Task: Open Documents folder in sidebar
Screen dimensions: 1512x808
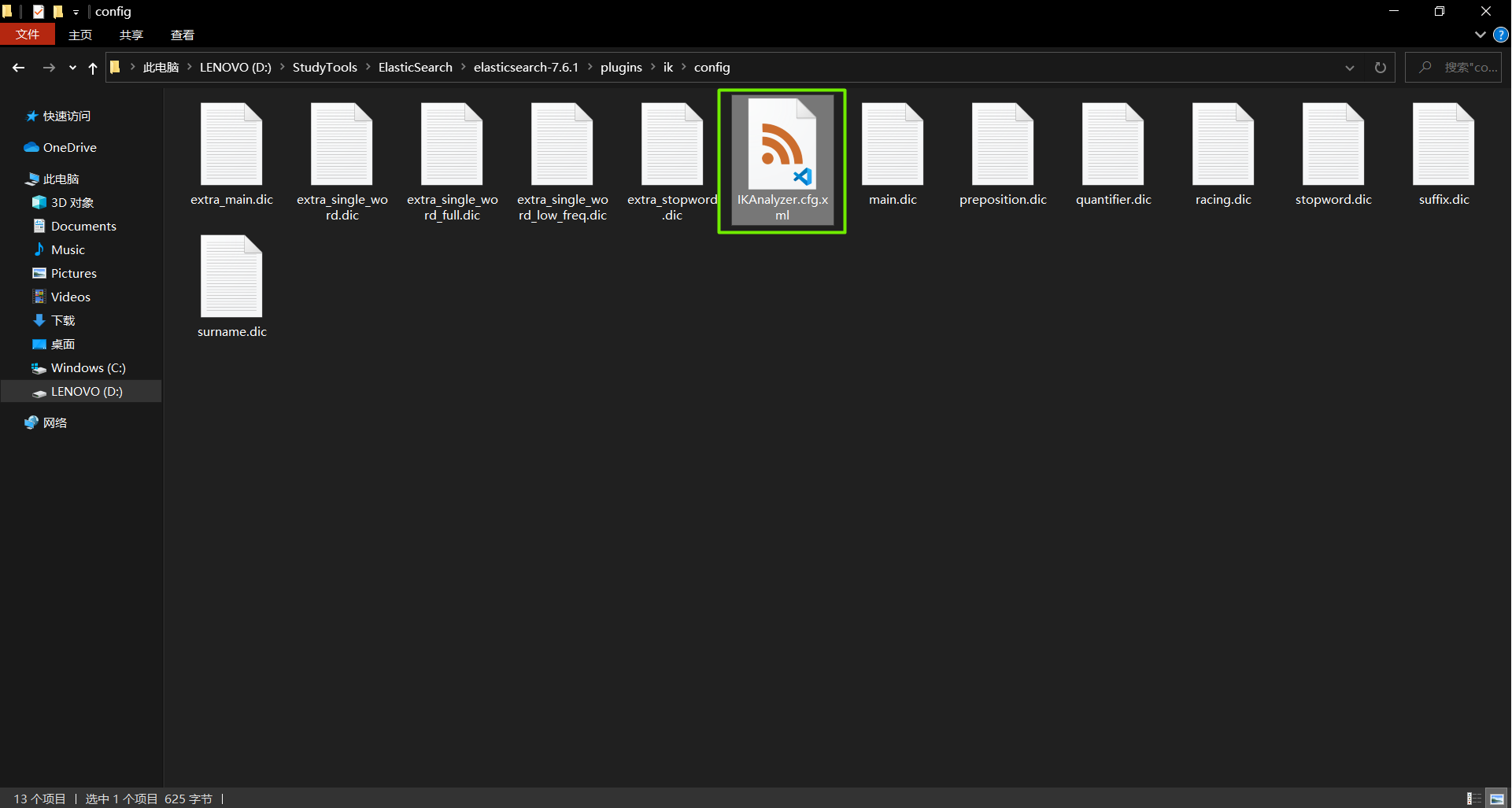Action: tap(83, 226)
